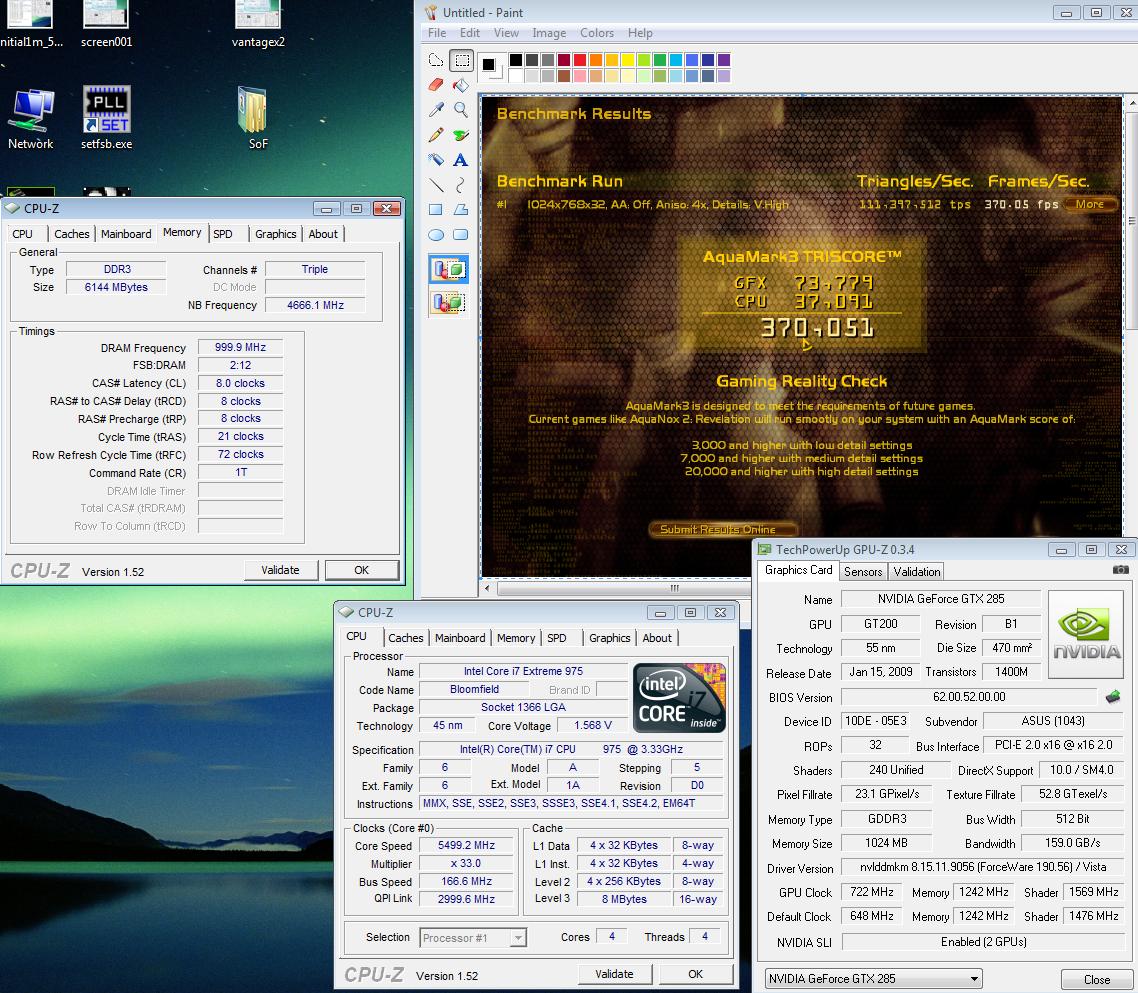This screenshot has height=993, width=1138.
Task: Select the Curve tool in Paint
Action: (462, 185)
